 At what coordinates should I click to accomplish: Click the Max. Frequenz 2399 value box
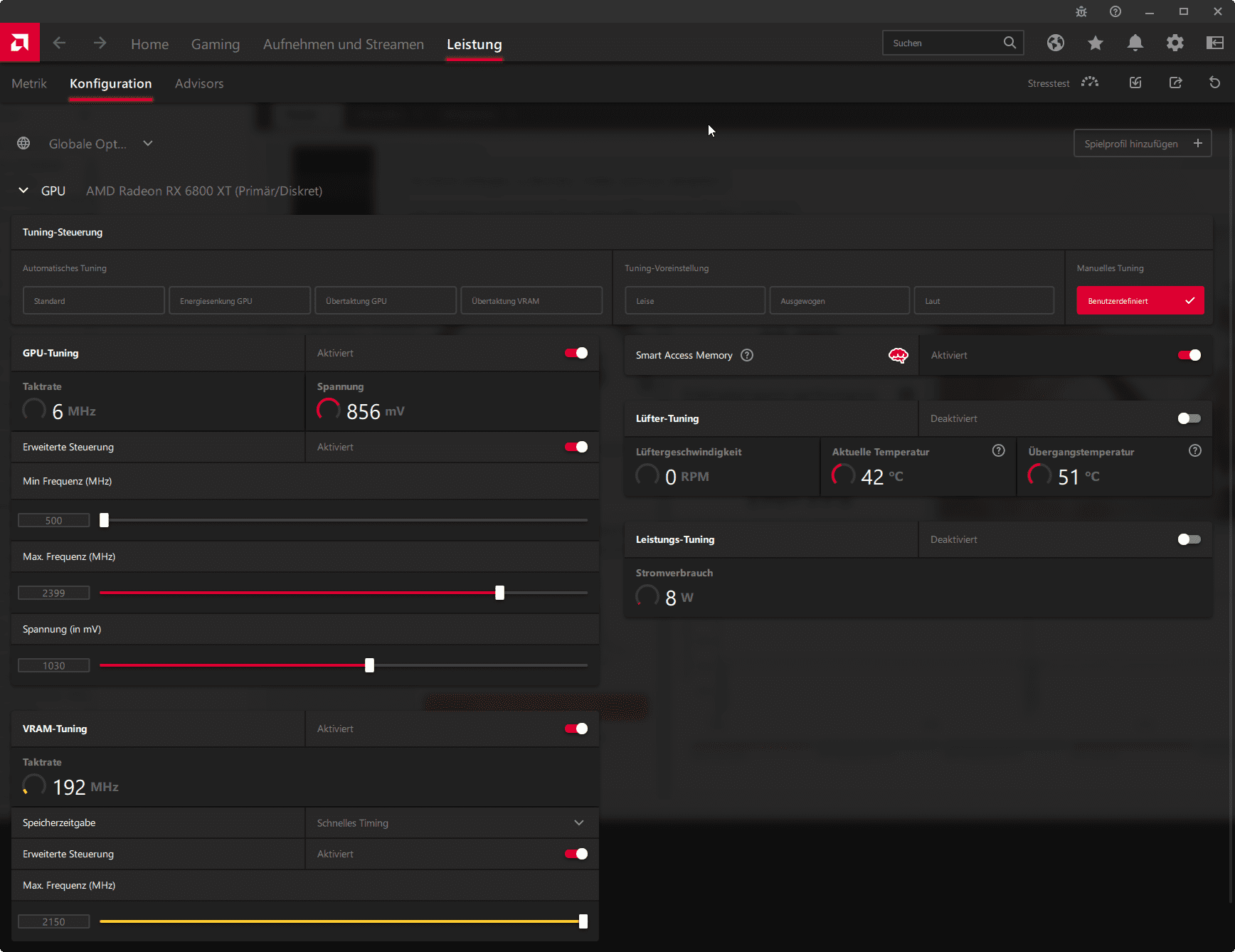pyautogui.click(x=54, y=593)
